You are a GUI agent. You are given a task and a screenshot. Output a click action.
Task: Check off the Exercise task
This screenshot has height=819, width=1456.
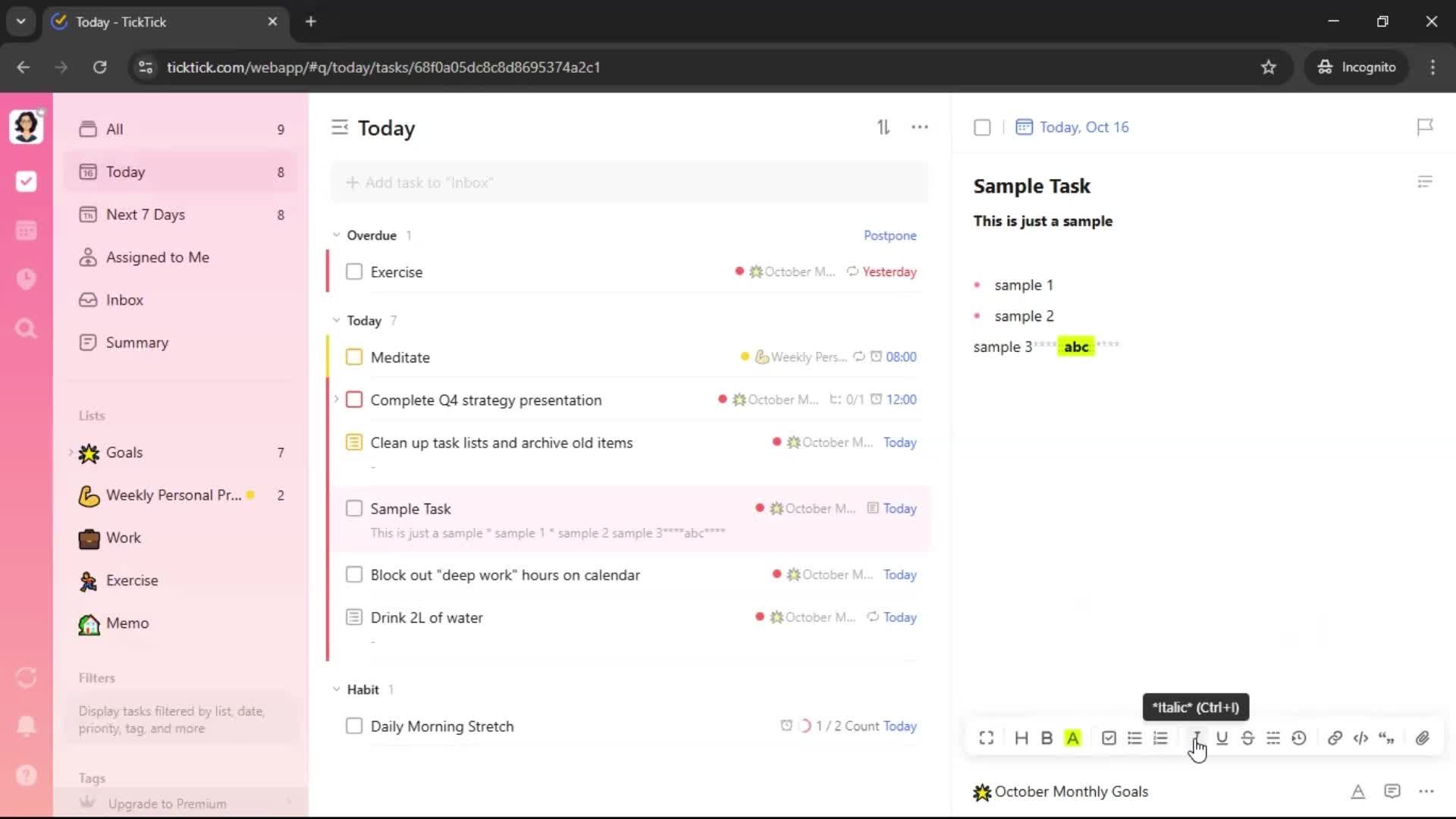(354, 271)
